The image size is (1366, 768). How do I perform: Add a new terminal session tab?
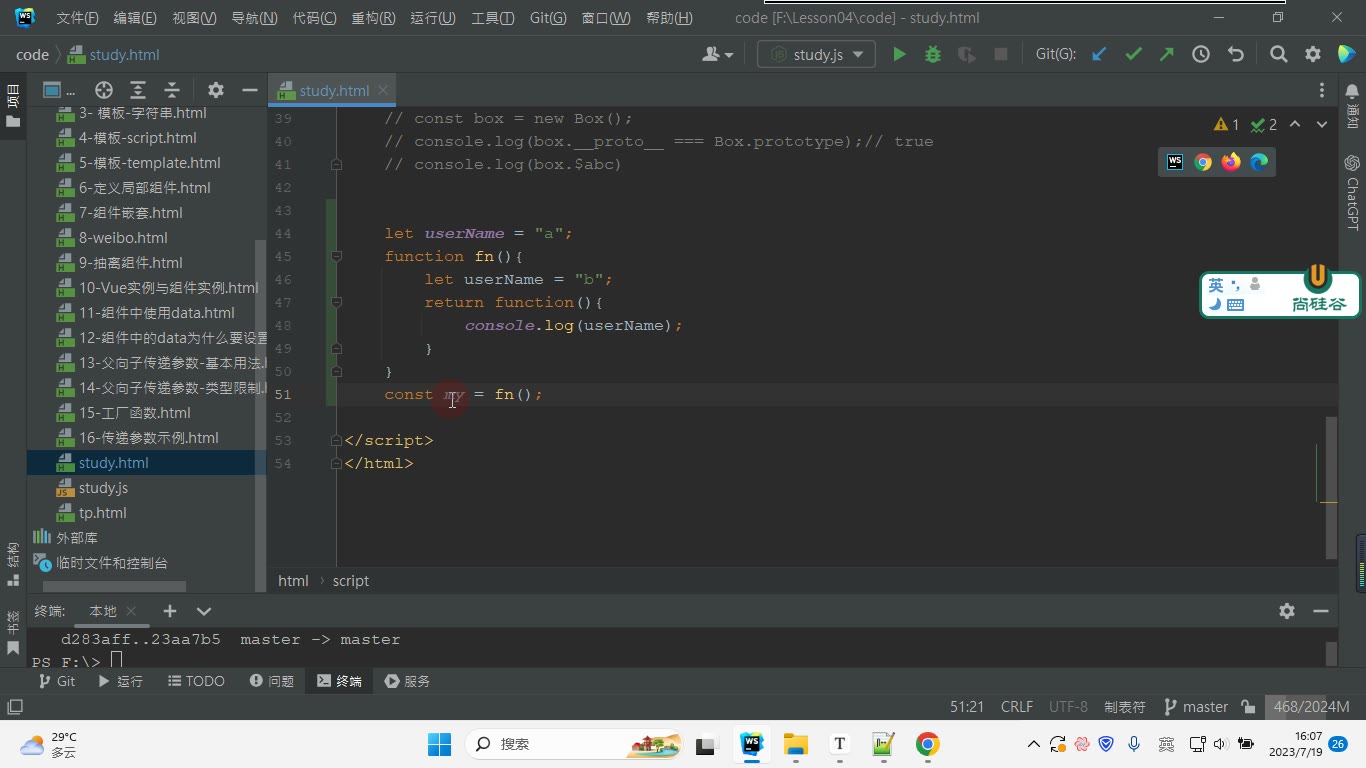tap(170, 611)
